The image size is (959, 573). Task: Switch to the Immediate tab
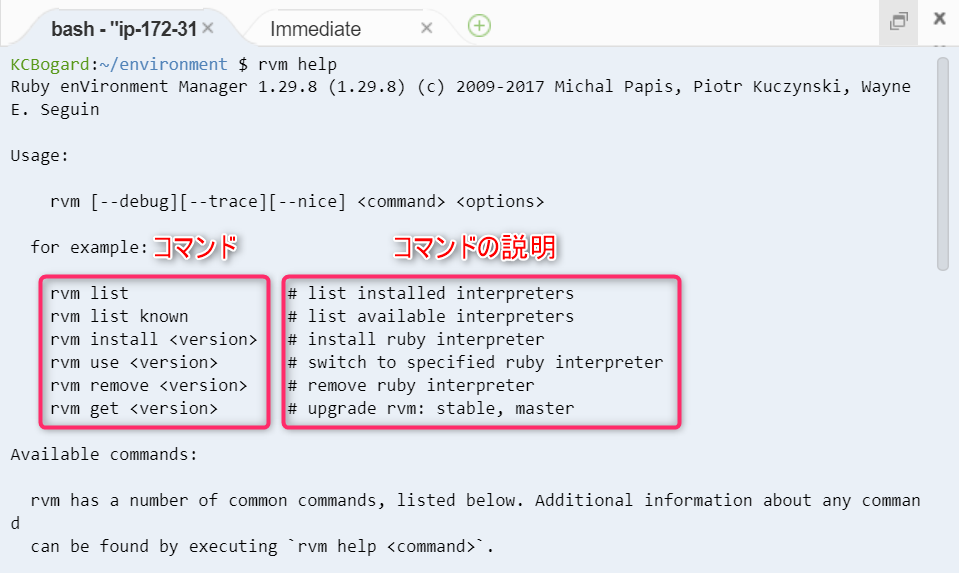point(316,29)
